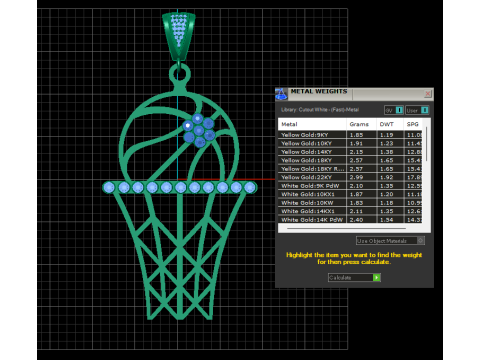The width and height of the screenshot is (480, 360).
Task: Open the Use Object Materials dropdown
Action: click(390, 241)
